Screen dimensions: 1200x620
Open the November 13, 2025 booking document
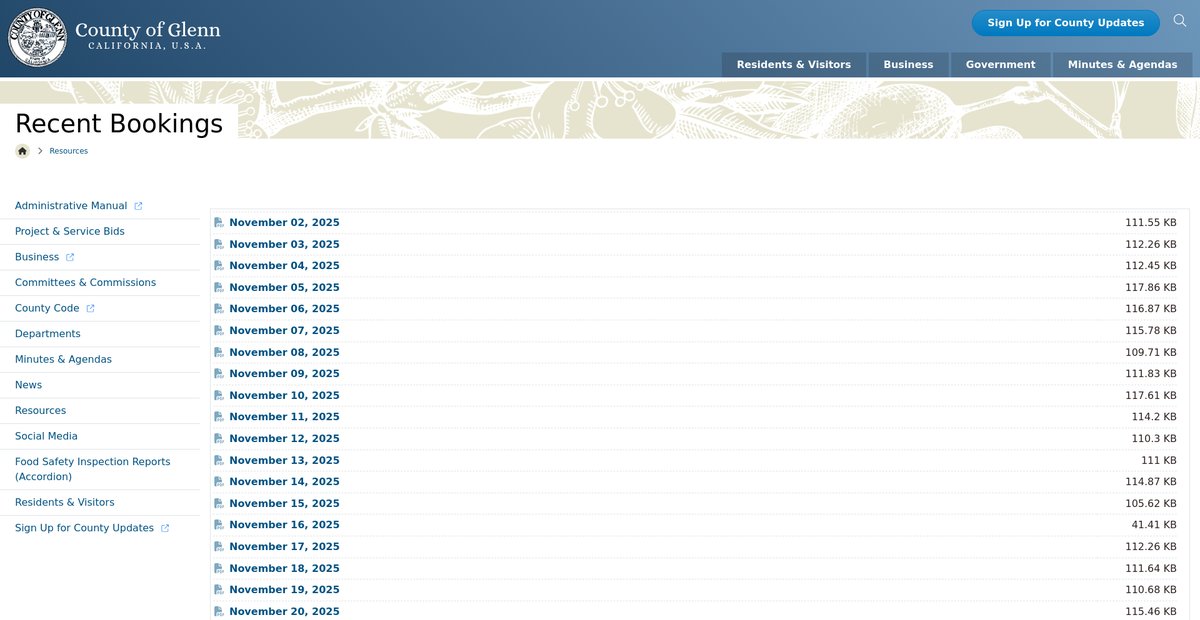point(284,460)
